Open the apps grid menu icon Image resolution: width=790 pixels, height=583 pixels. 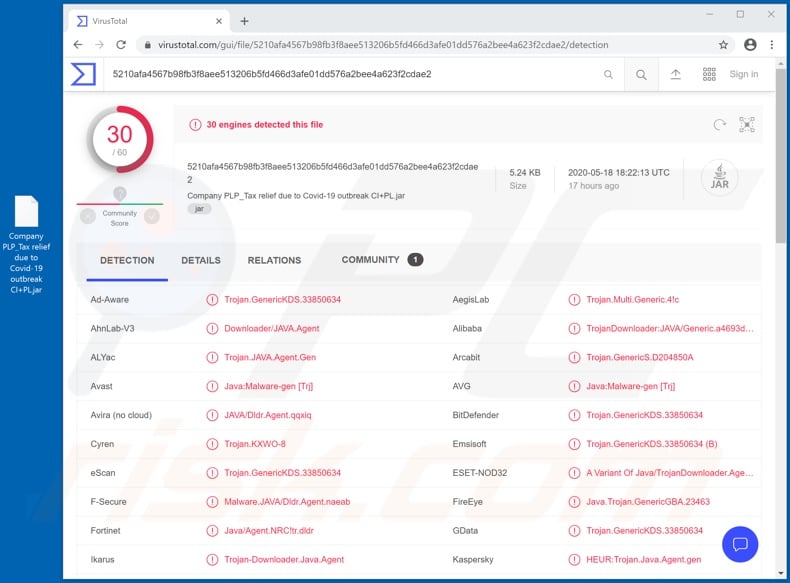pos(709,74)
